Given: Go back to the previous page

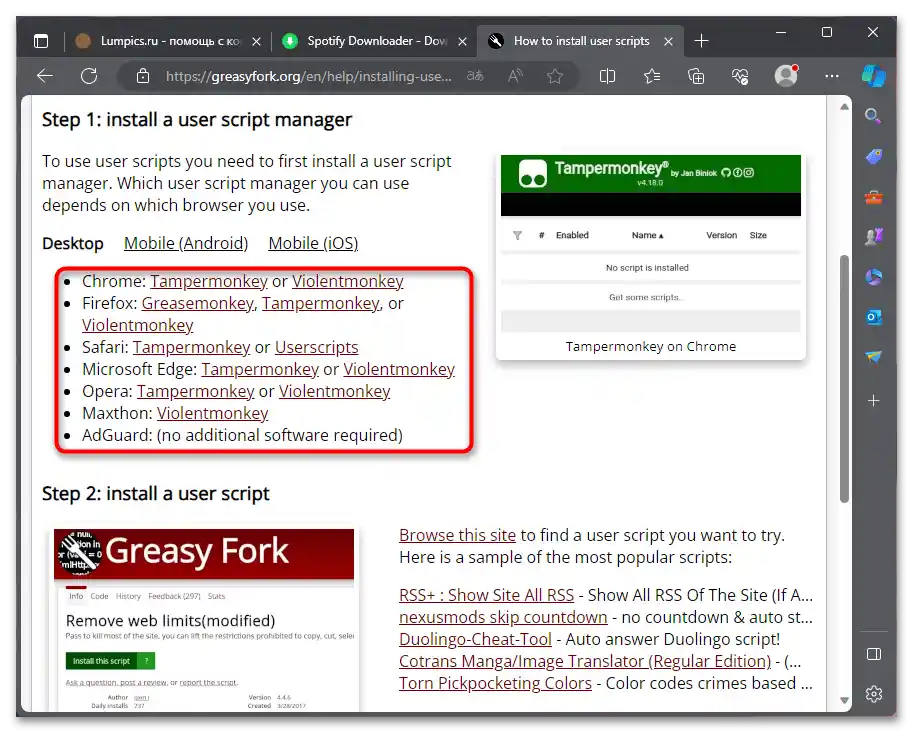Looking at the screenshot, I should point(45,76).
